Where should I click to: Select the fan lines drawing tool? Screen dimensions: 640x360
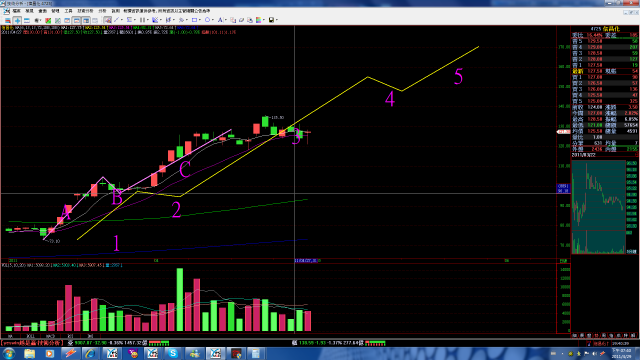click(155, 20)
